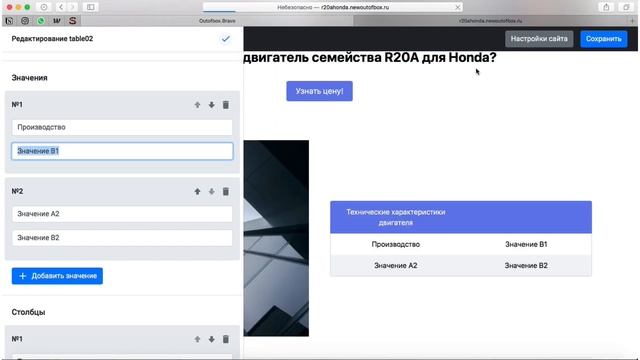Select Производство cell in preview table

pos(396,244)
